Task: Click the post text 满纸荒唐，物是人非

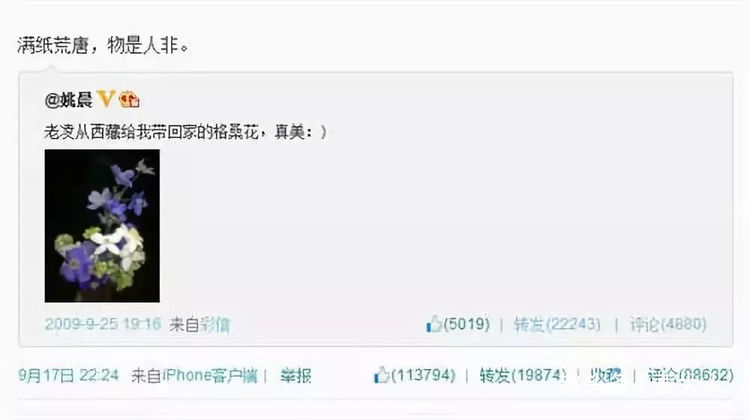Action: point(103,46)
